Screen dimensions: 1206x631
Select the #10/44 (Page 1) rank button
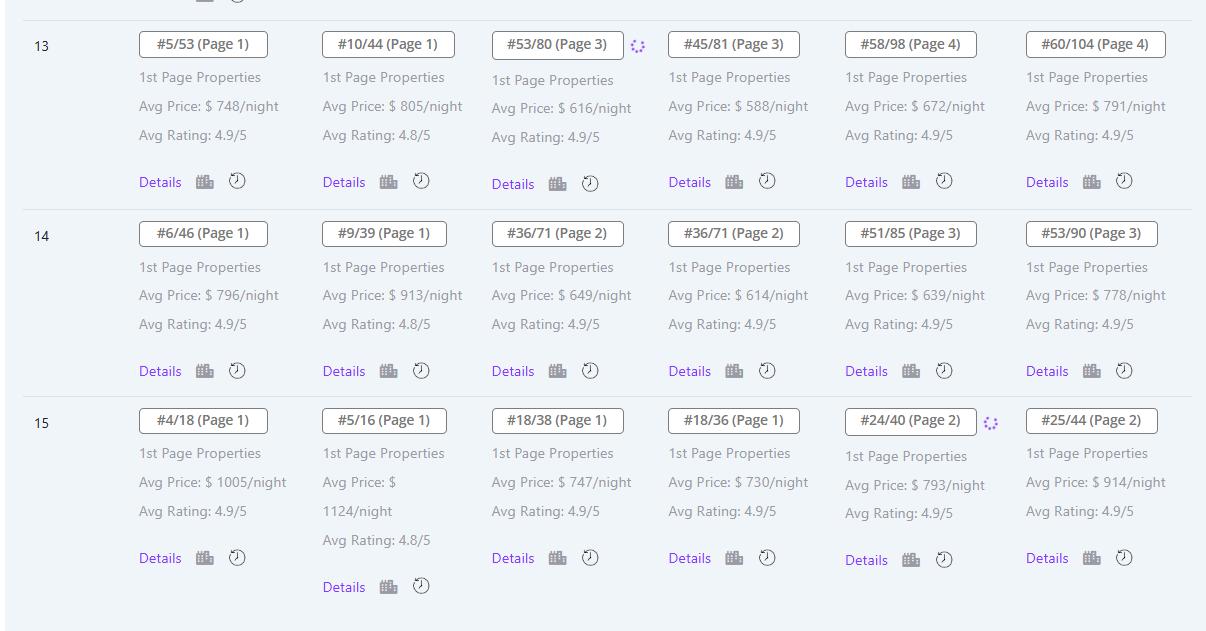(x=388, y=44)
